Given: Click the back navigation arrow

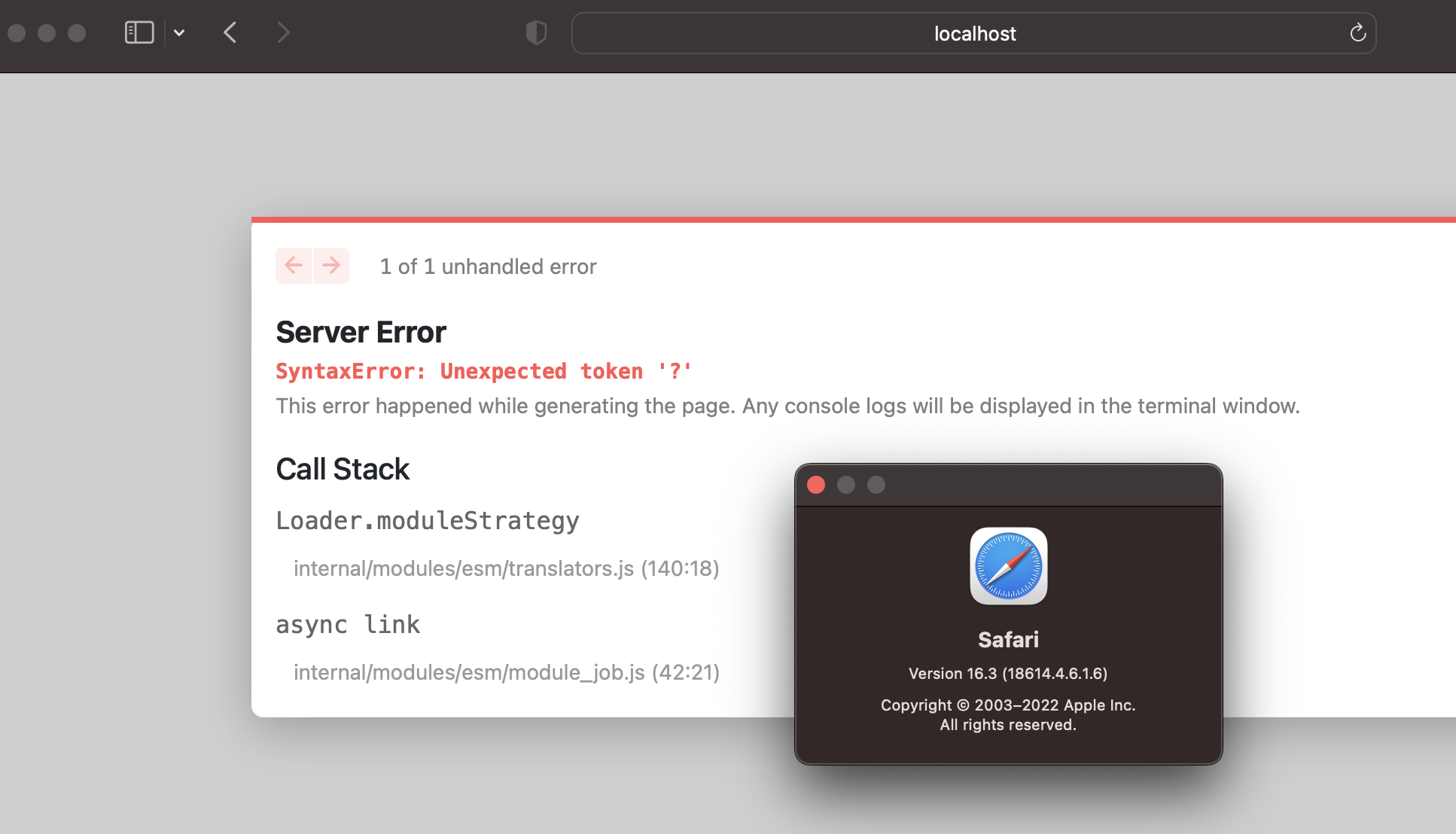Looking at the screenshot, I should pyautogui.click(x=230, y=32).
